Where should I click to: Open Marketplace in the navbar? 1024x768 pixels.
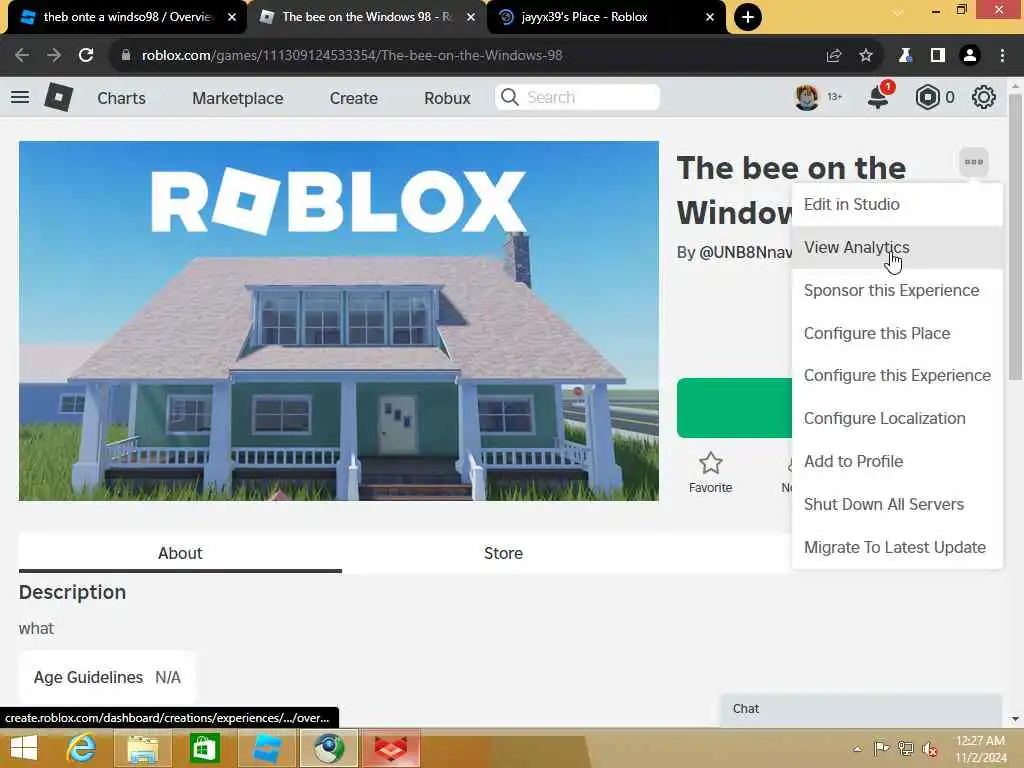pos(238,98)
